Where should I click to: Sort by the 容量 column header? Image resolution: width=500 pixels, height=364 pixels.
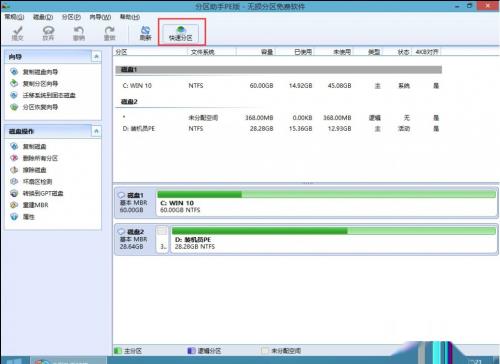pos(256,52)
